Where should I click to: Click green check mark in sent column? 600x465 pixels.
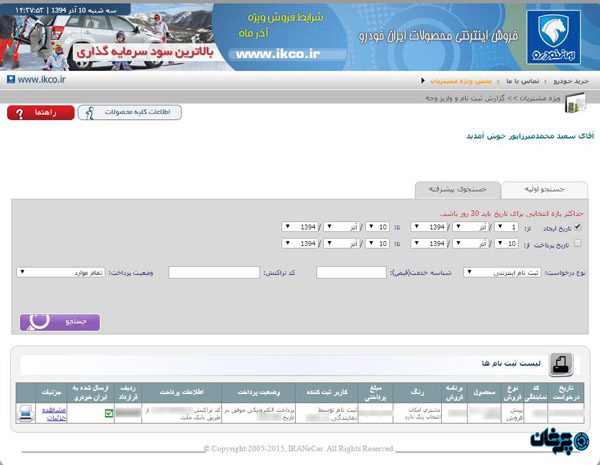(x=109, y=413)
